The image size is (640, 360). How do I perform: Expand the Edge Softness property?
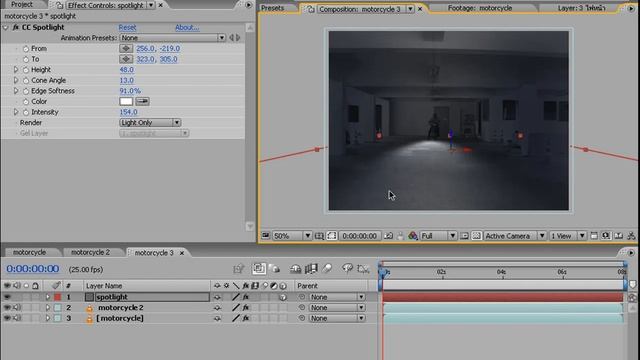click(16, 91)
